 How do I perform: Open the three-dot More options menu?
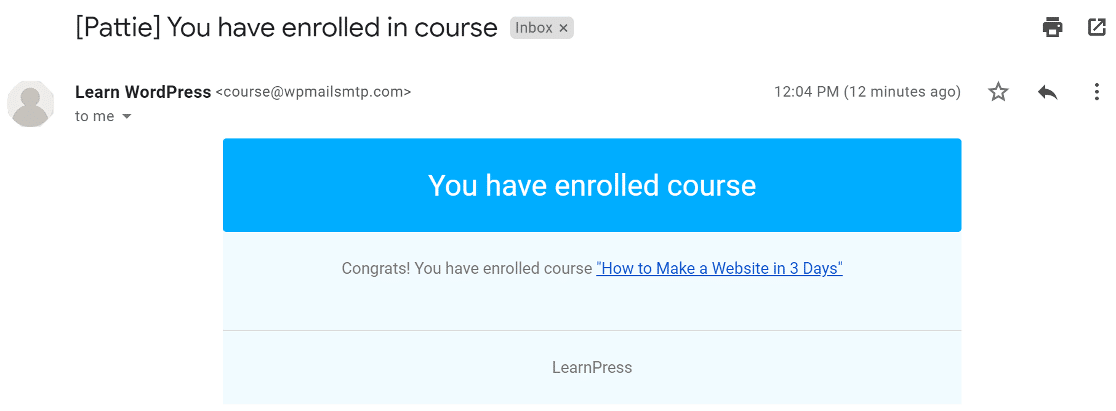click(x=1096, y=92)
